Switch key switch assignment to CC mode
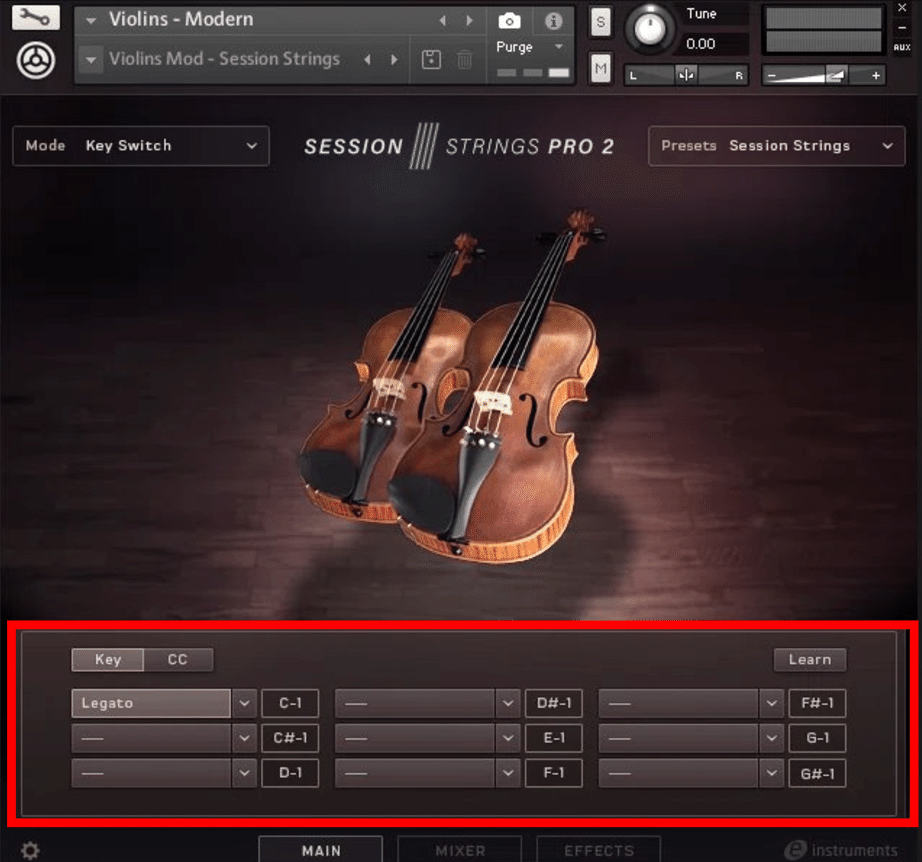 coord(178,659)
